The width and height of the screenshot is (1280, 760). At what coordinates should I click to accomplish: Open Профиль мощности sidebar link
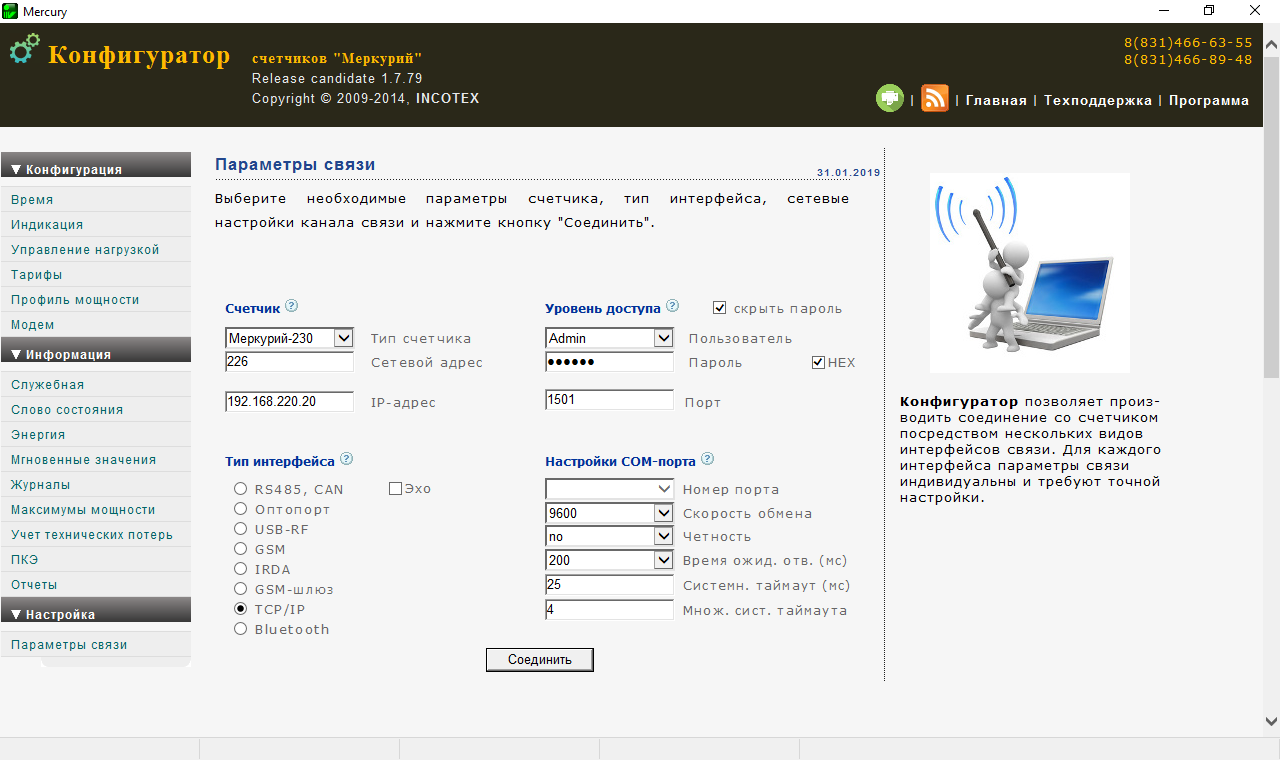pos(76,300)
